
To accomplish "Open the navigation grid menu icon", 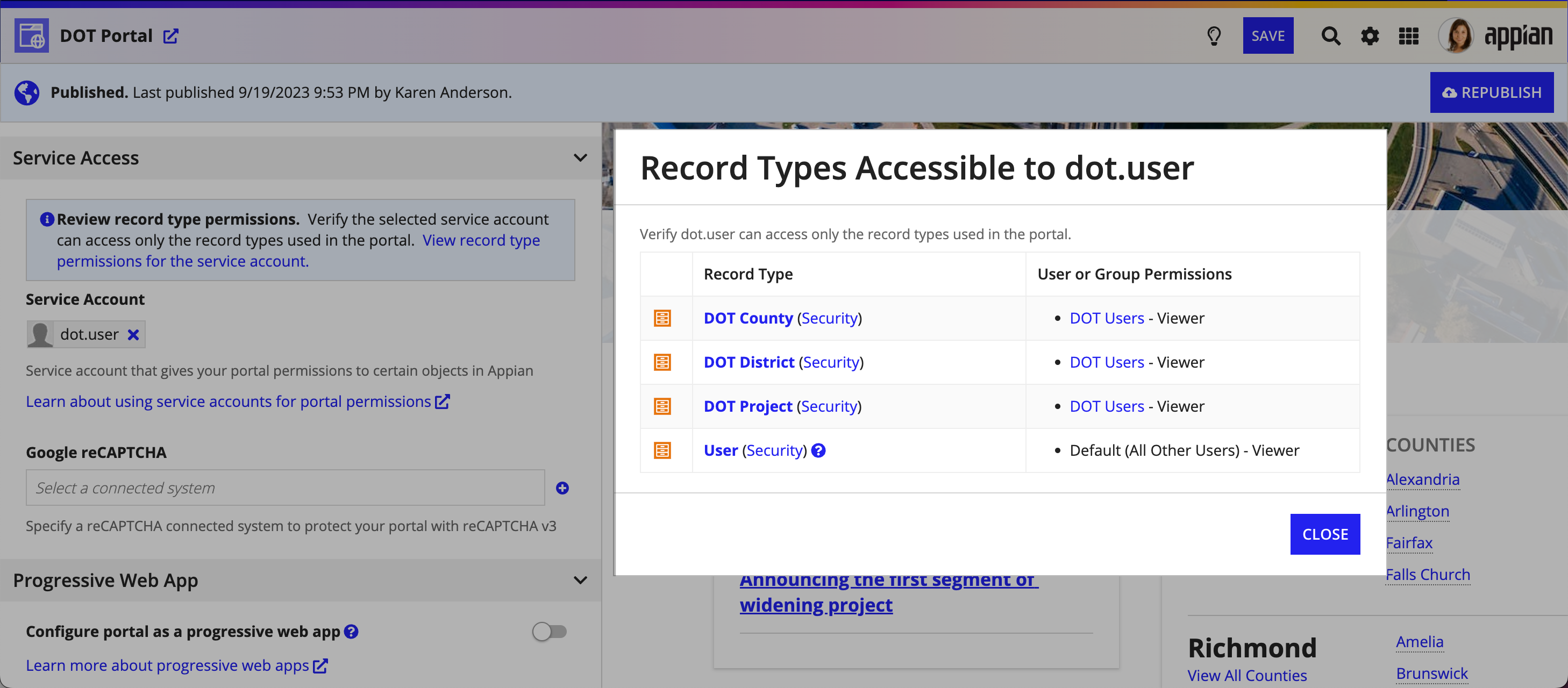I will point(1408,36).
